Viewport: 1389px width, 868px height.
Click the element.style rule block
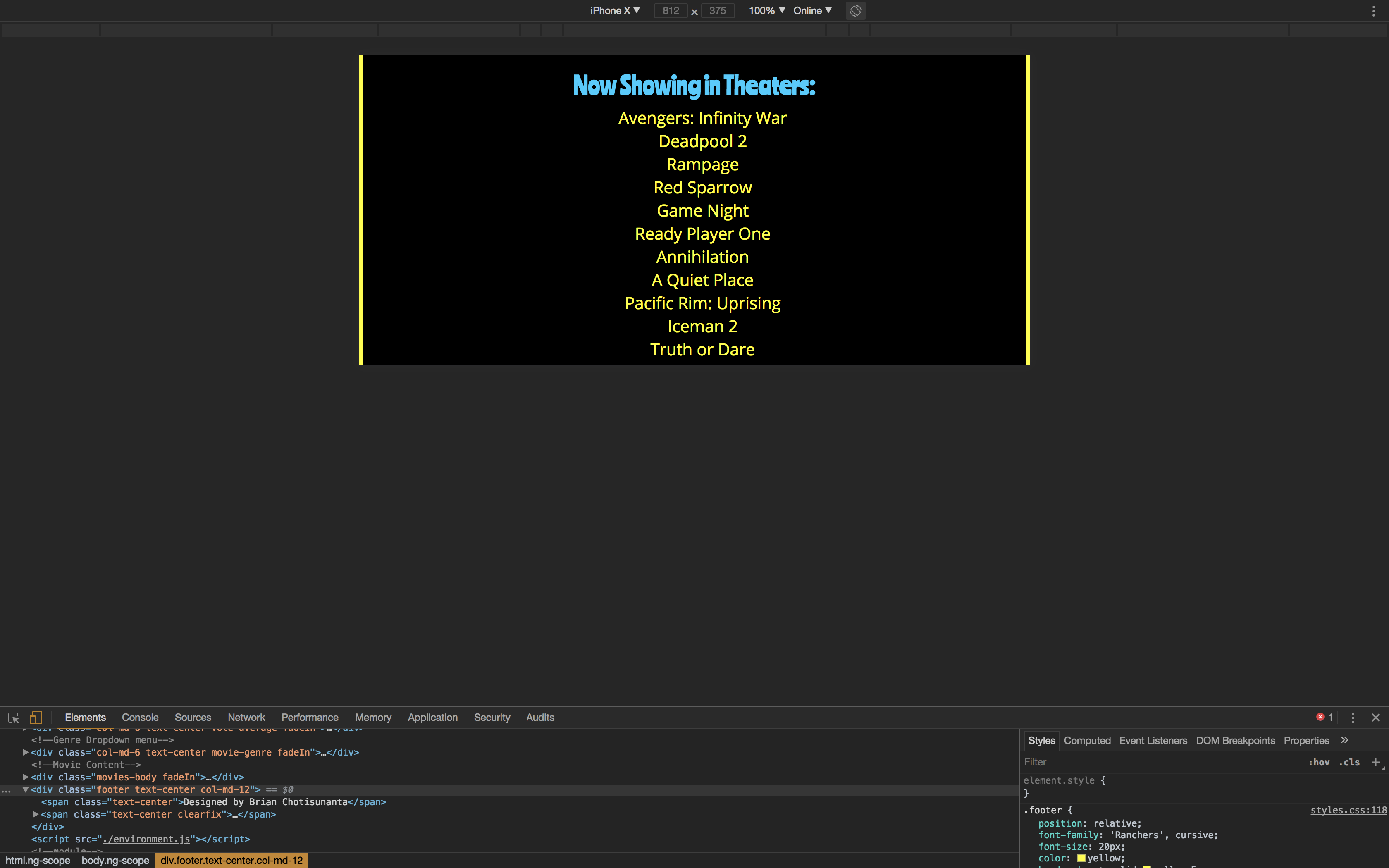pos(1064,787)
